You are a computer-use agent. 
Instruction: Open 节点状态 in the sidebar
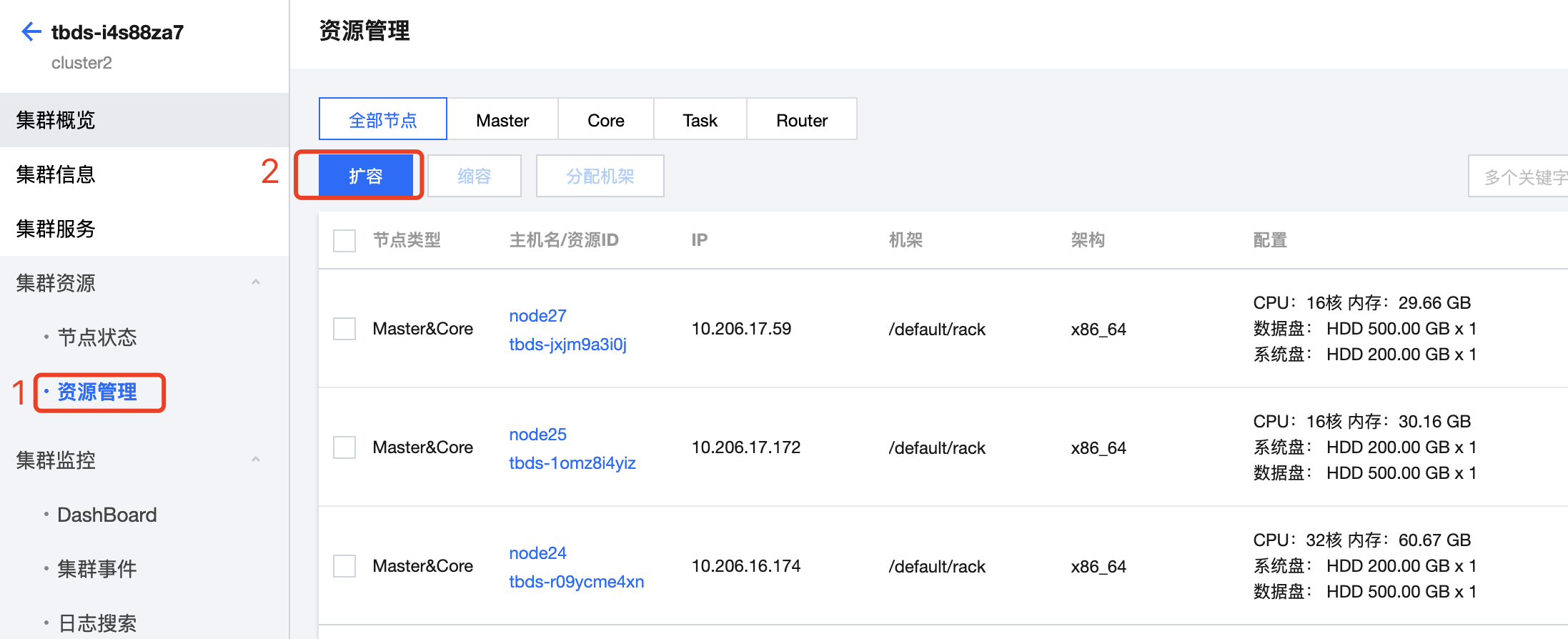(x=97, y=337)
